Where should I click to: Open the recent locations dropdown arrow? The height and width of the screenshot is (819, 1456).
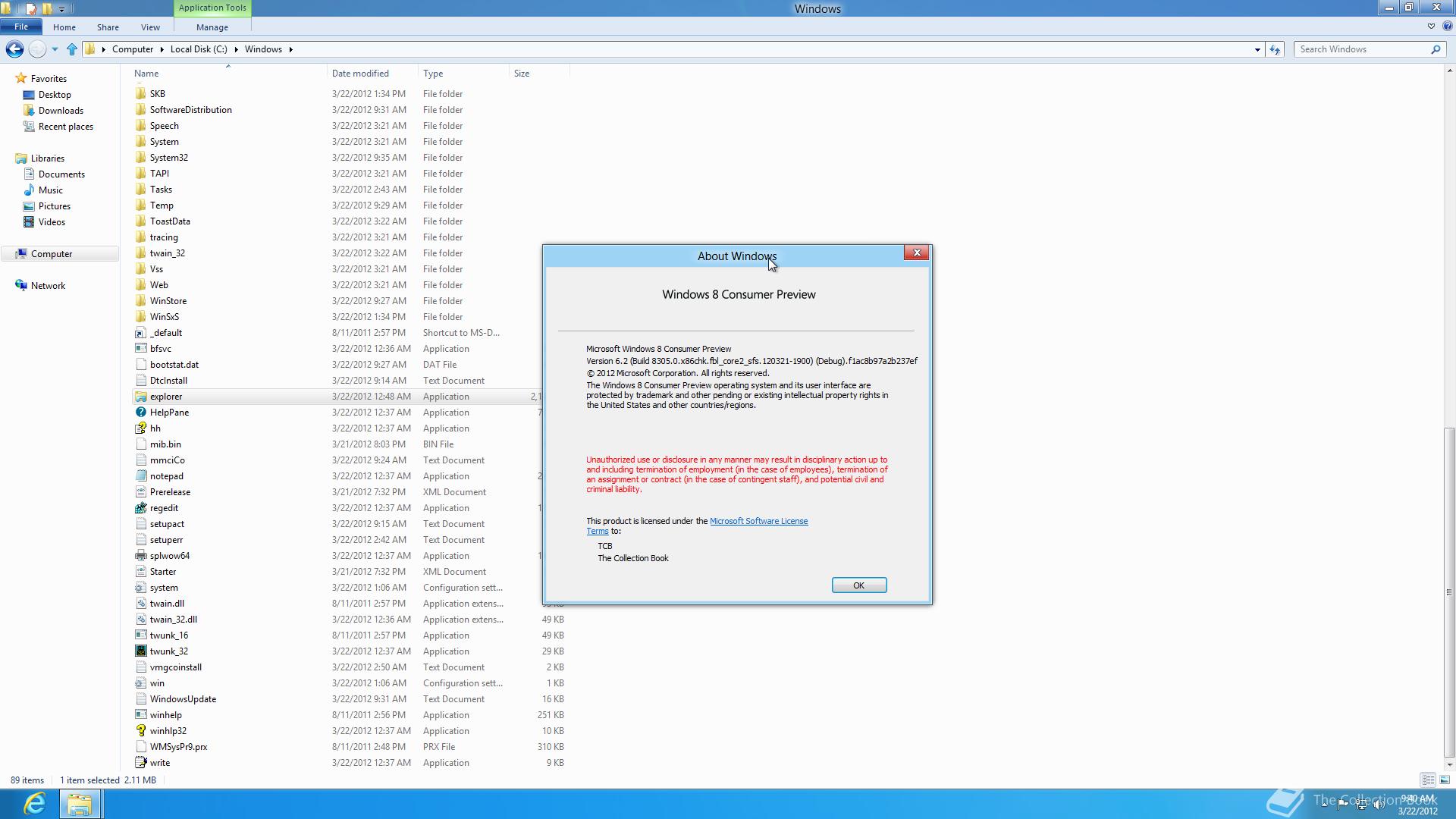coord(55,49)
